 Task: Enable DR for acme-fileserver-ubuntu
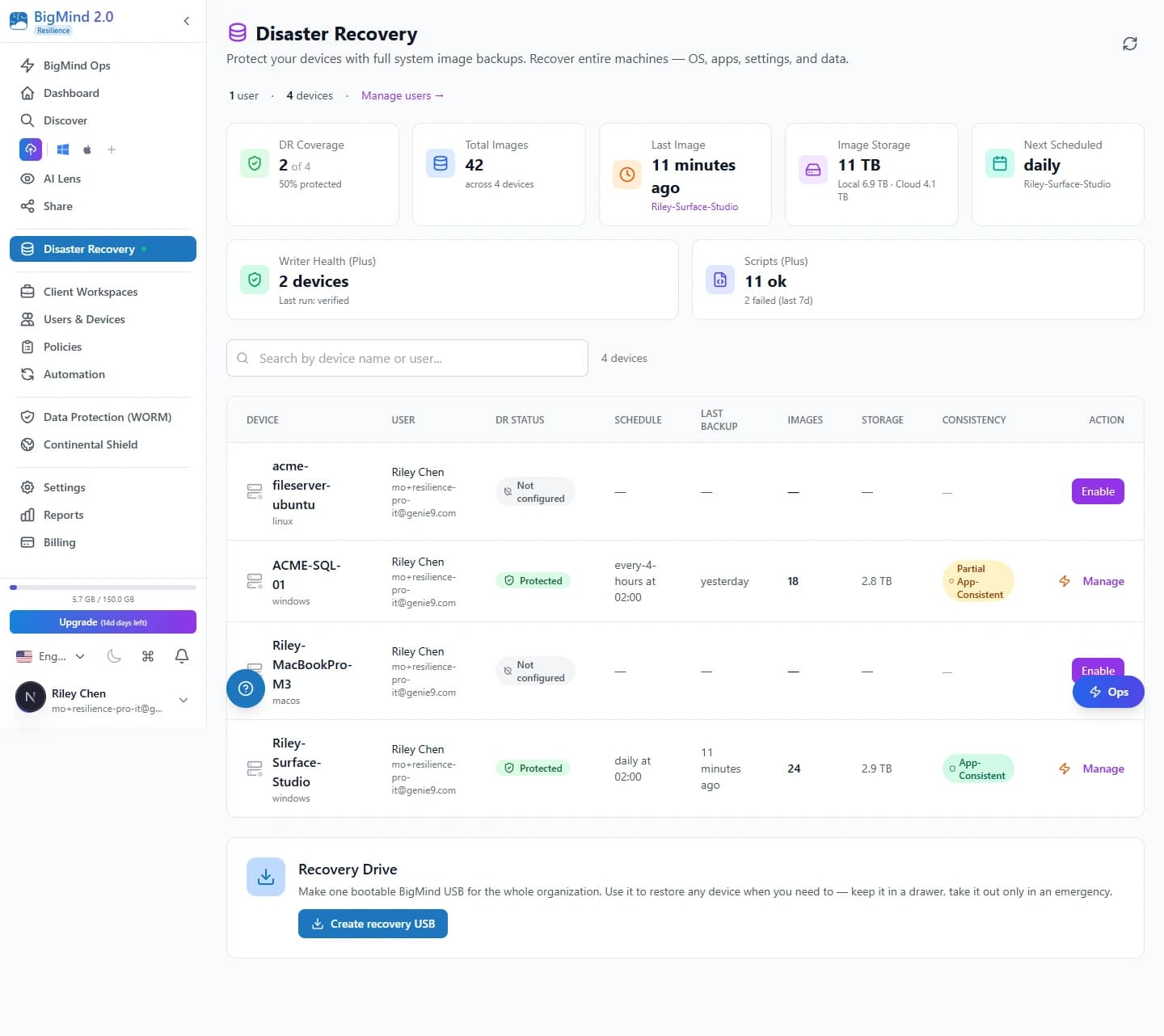point(1098,491)
